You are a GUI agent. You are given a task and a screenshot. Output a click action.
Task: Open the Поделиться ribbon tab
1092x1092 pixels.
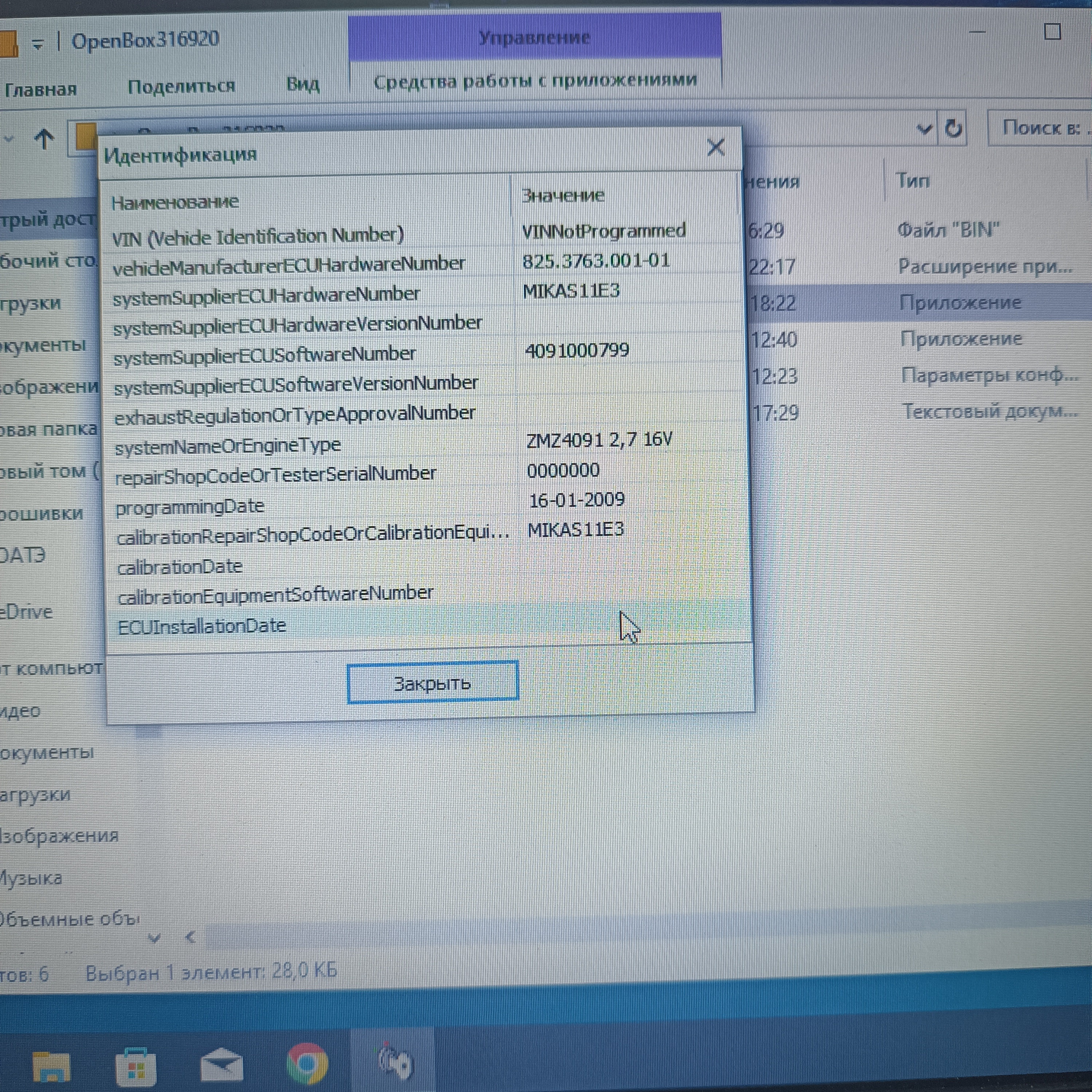[x=181, y=86]
